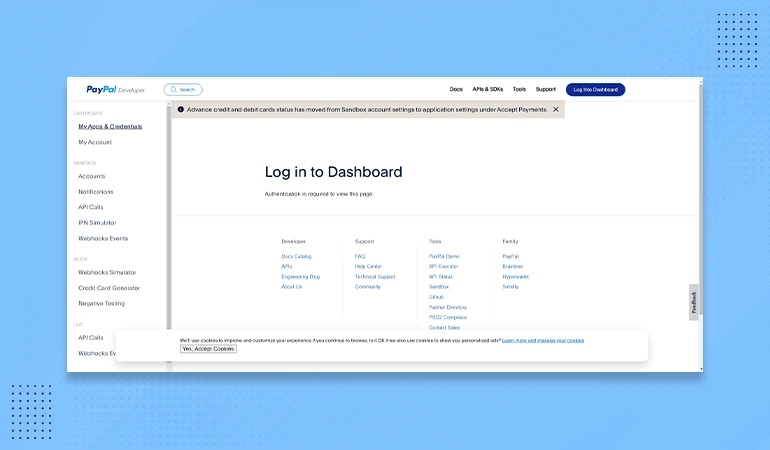Open Community link
770x450 pixels.
368,287
